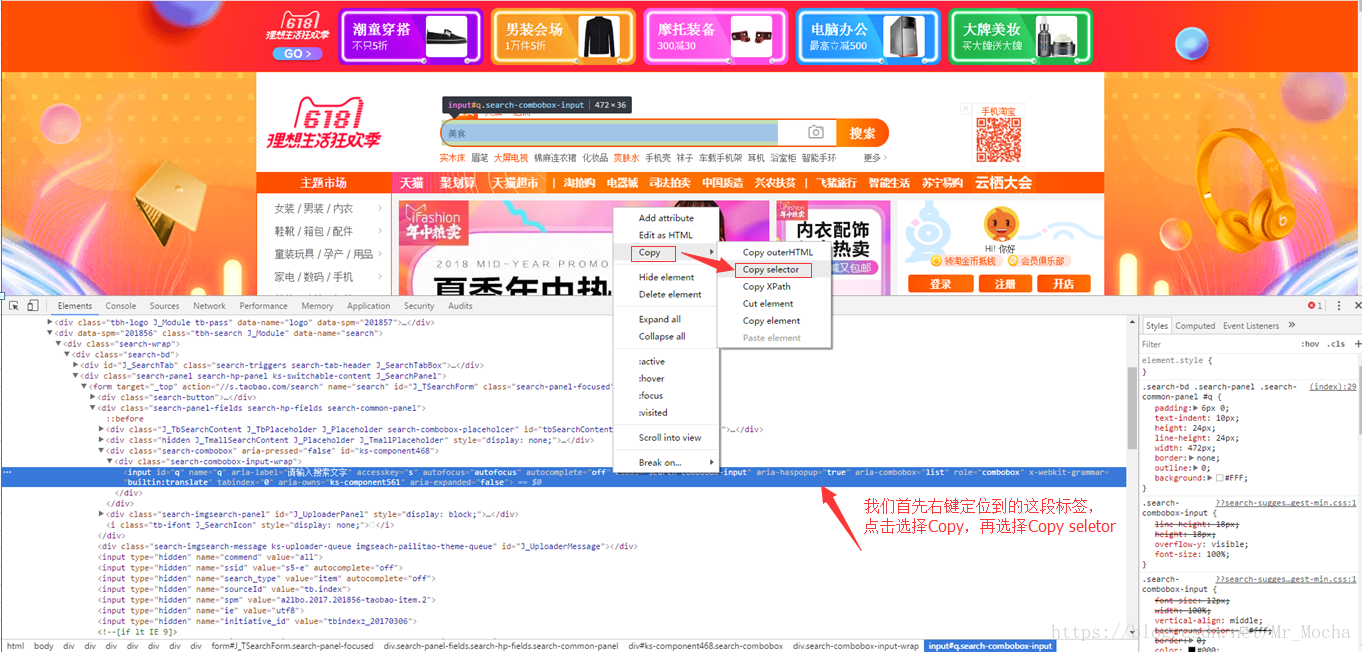Choose Copy outerHTML from the submenu

(774, 253)
